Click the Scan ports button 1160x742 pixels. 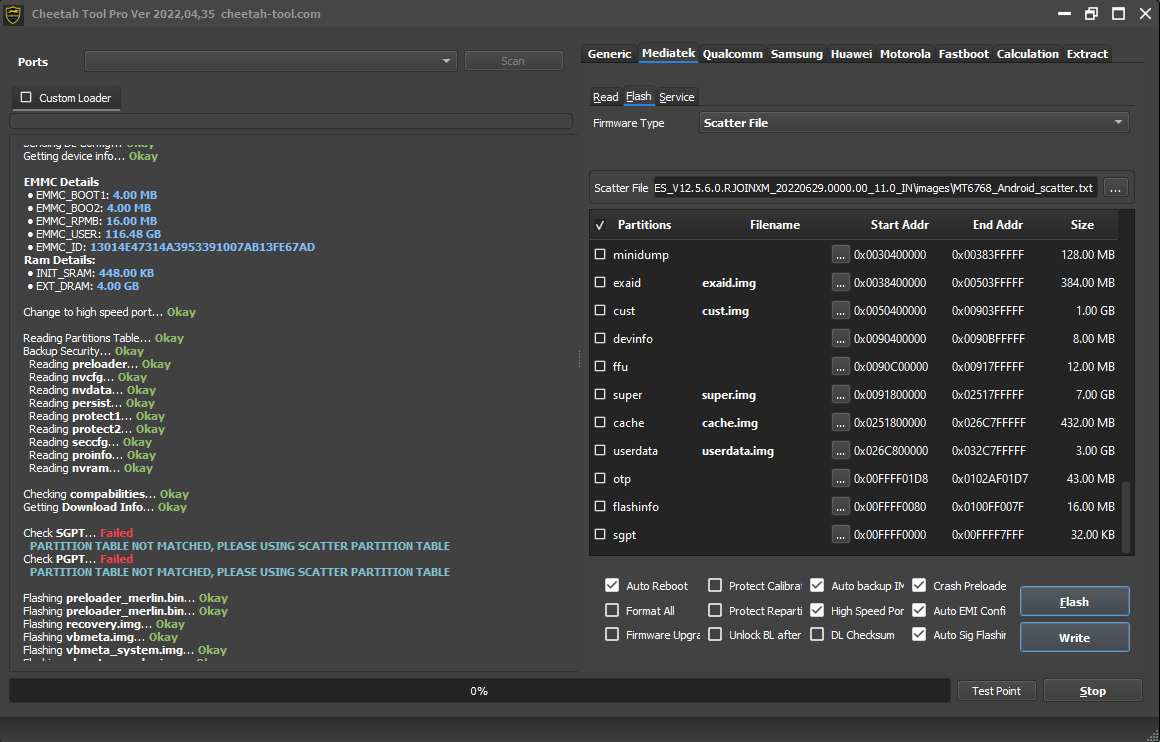[513, 61]
